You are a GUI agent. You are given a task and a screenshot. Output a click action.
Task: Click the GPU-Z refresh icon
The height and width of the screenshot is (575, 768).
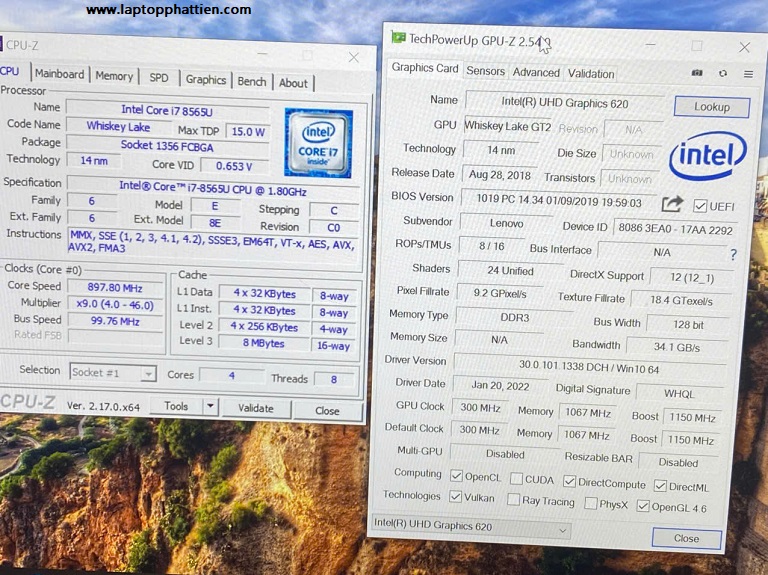[x=723, y=73]
